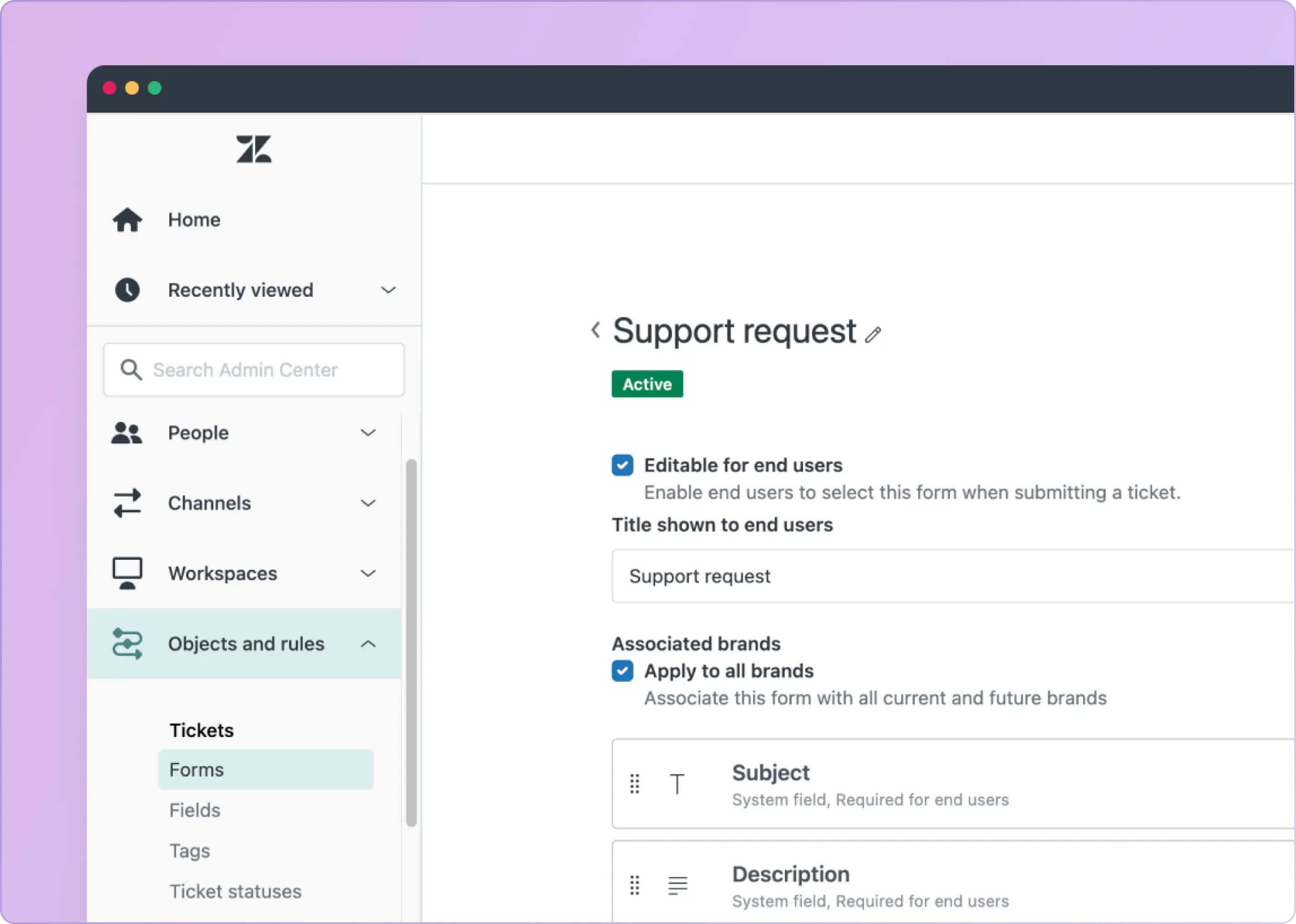This screenshot has height=924, width=1296.
Task: Expand the Recently viewed section
Action: click(x=388, y=289)
